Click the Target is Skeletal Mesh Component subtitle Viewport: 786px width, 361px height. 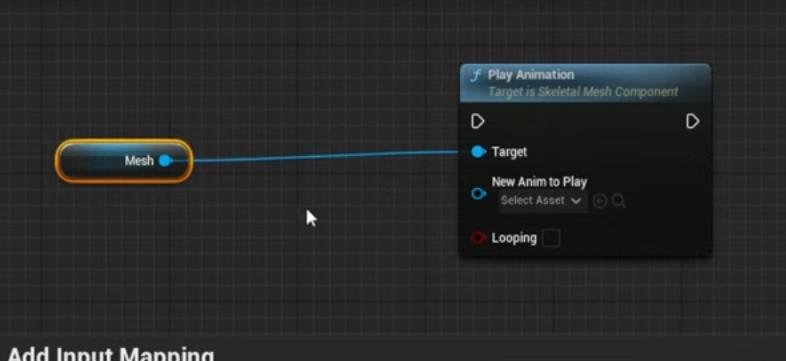click(x=583, y=92)
